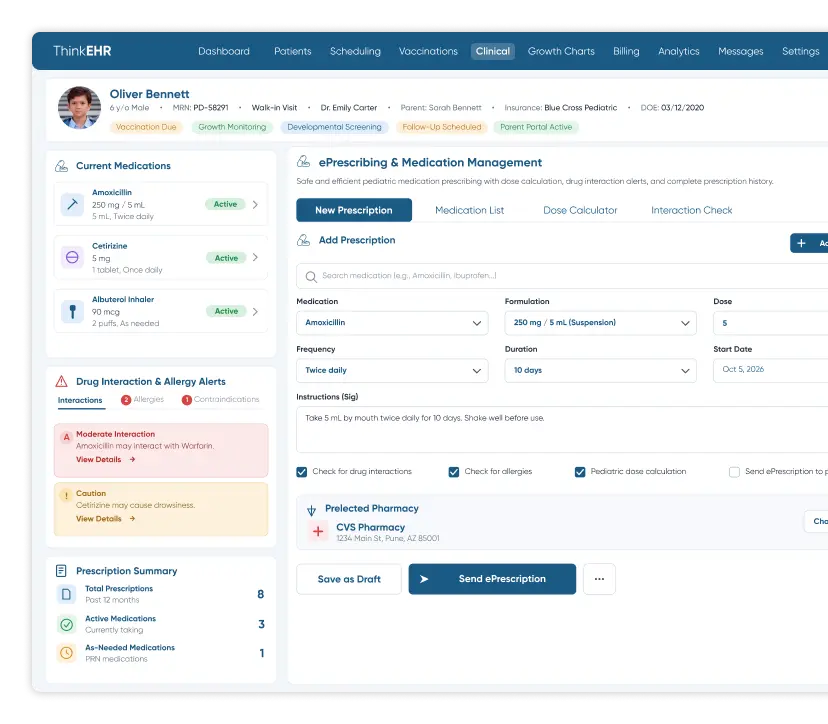
Task: Click the Cetirizine tablet icon
Action: 72,258
